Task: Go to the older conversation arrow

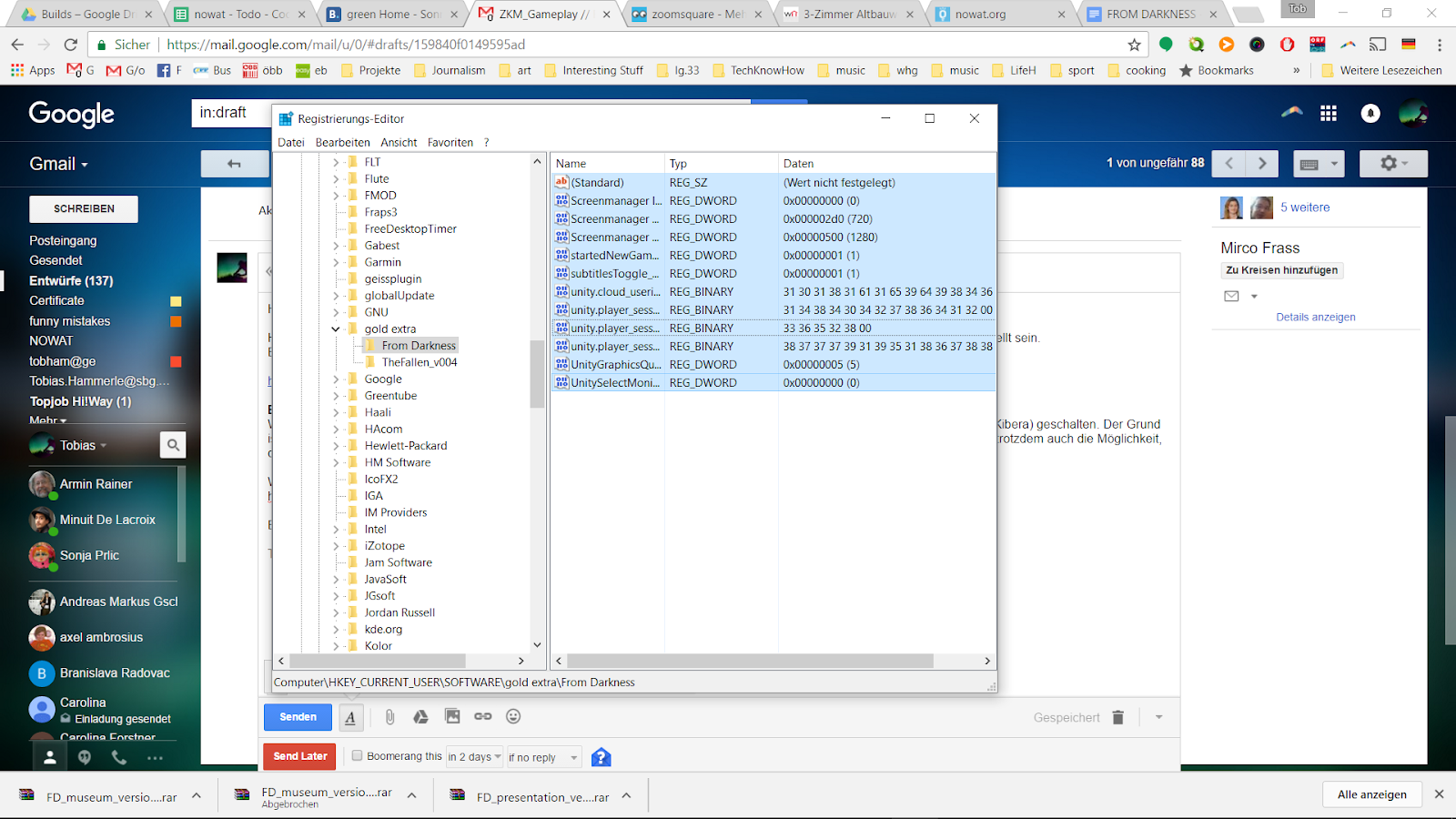Action: (1262, 164)
